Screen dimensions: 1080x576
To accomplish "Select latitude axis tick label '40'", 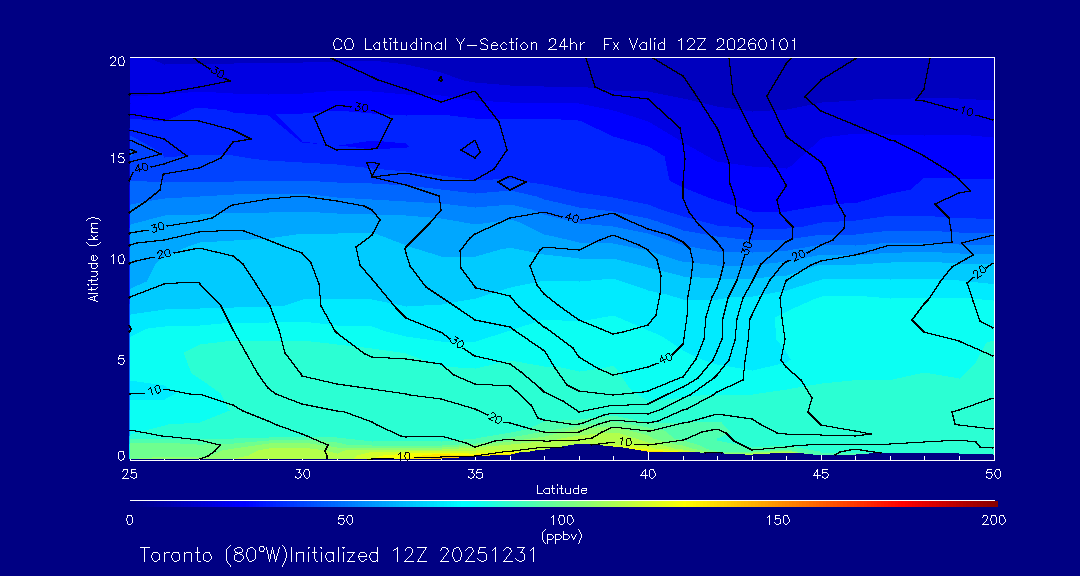I will pos(648,474).
